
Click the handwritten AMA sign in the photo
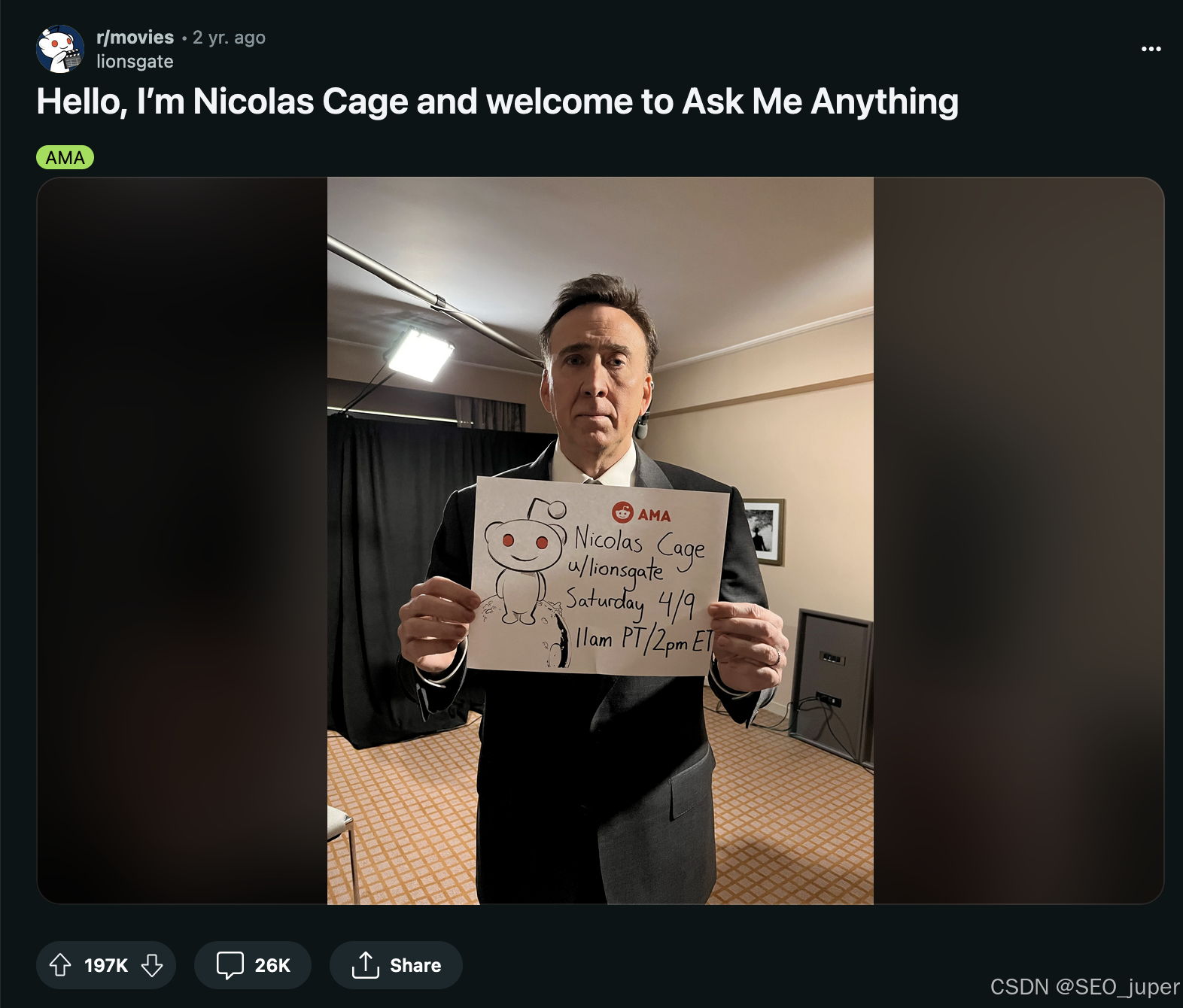(598, 576)
